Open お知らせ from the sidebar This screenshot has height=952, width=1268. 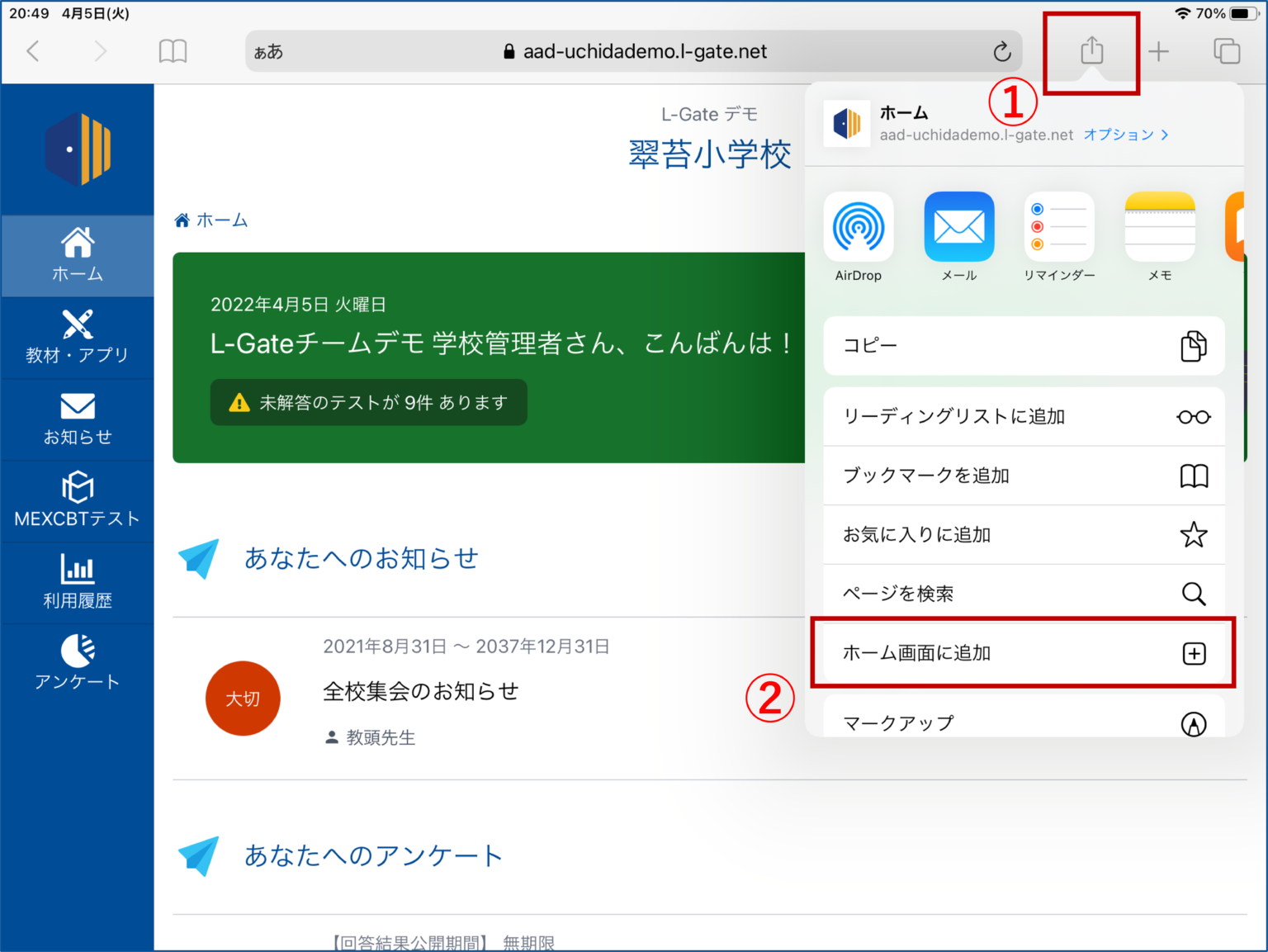77,419
